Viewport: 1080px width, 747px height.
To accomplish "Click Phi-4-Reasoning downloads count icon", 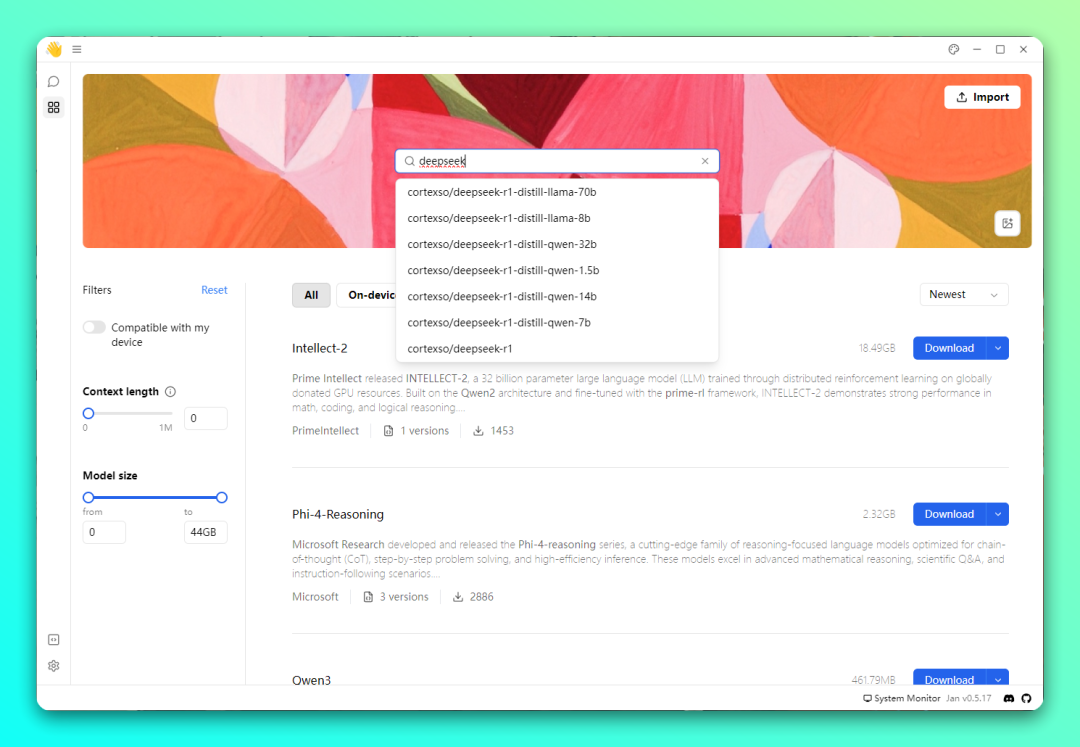I will 458,597.
